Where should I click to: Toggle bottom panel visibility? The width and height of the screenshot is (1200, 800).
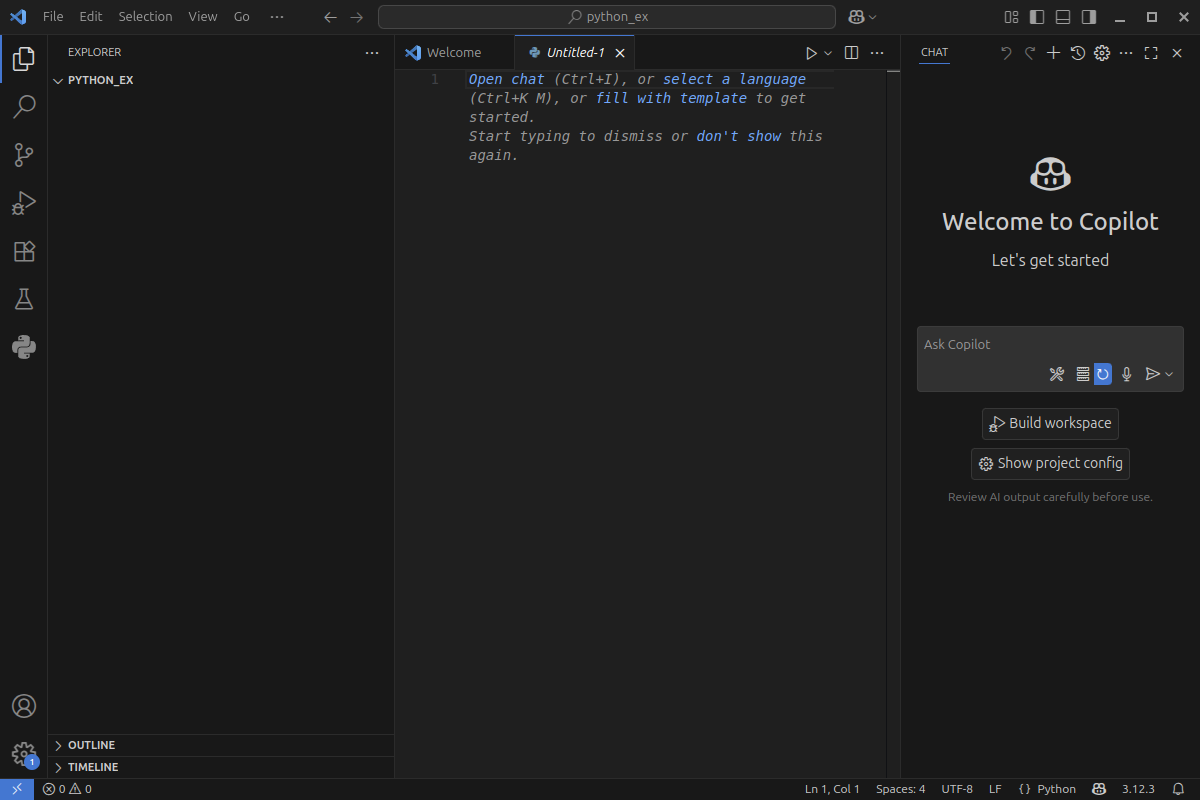[x=1063, y=17]
